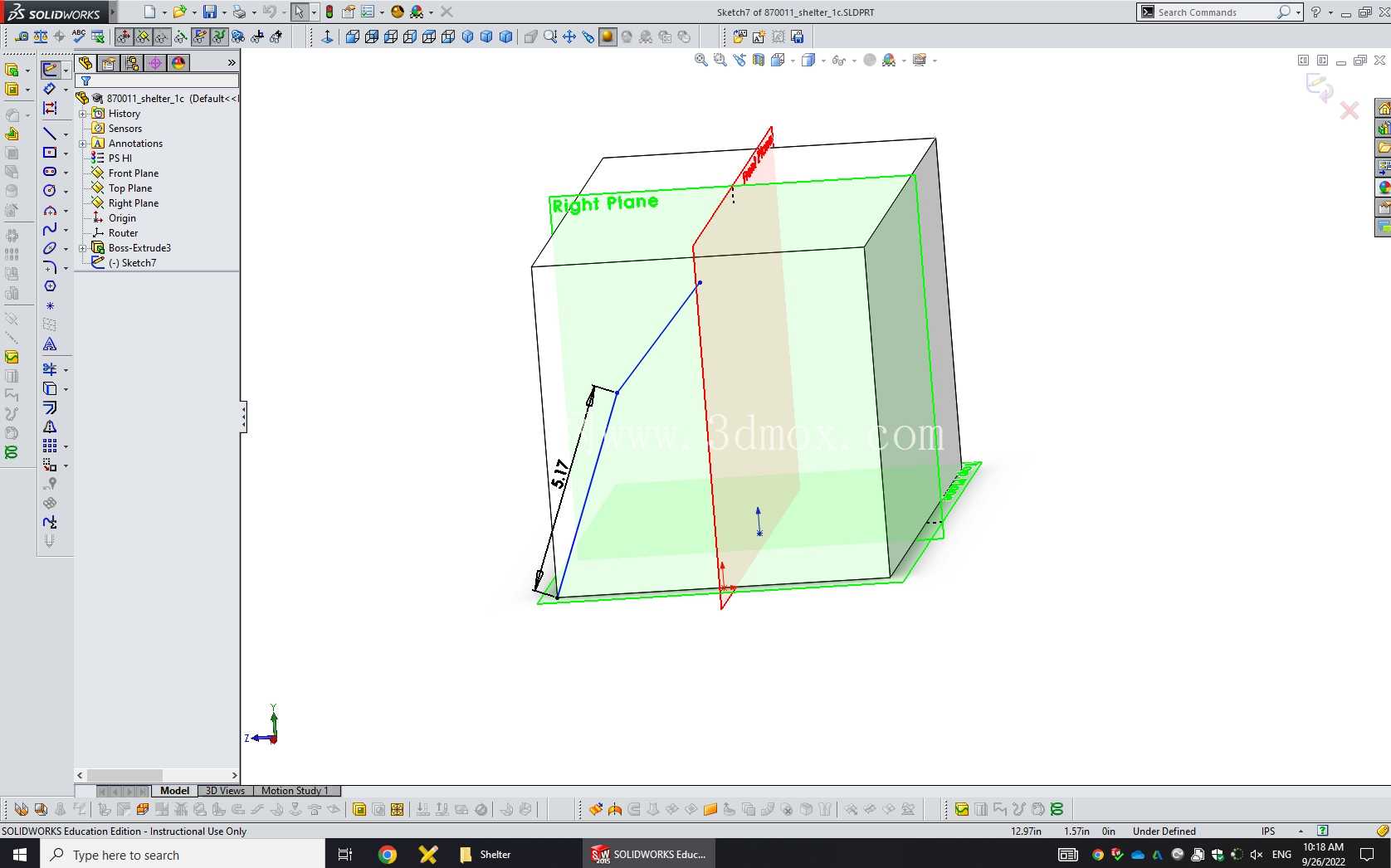Select the Smart Dimension tool
Image resolution: width=1391 pixels, height=868 pixels.
[x=50, y=89]
